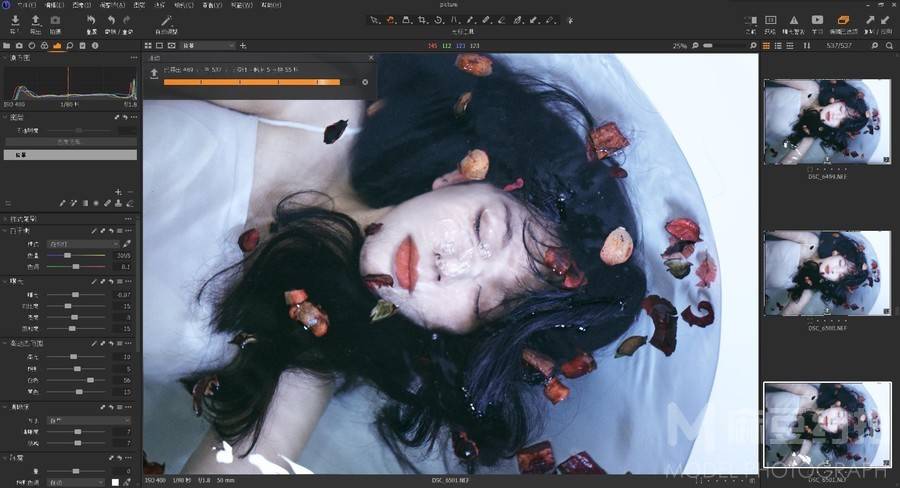The height and width of the screenshot is (488, 900).
Task: Open the Details magnifier tool tab
Action: [x=69, y=45]
